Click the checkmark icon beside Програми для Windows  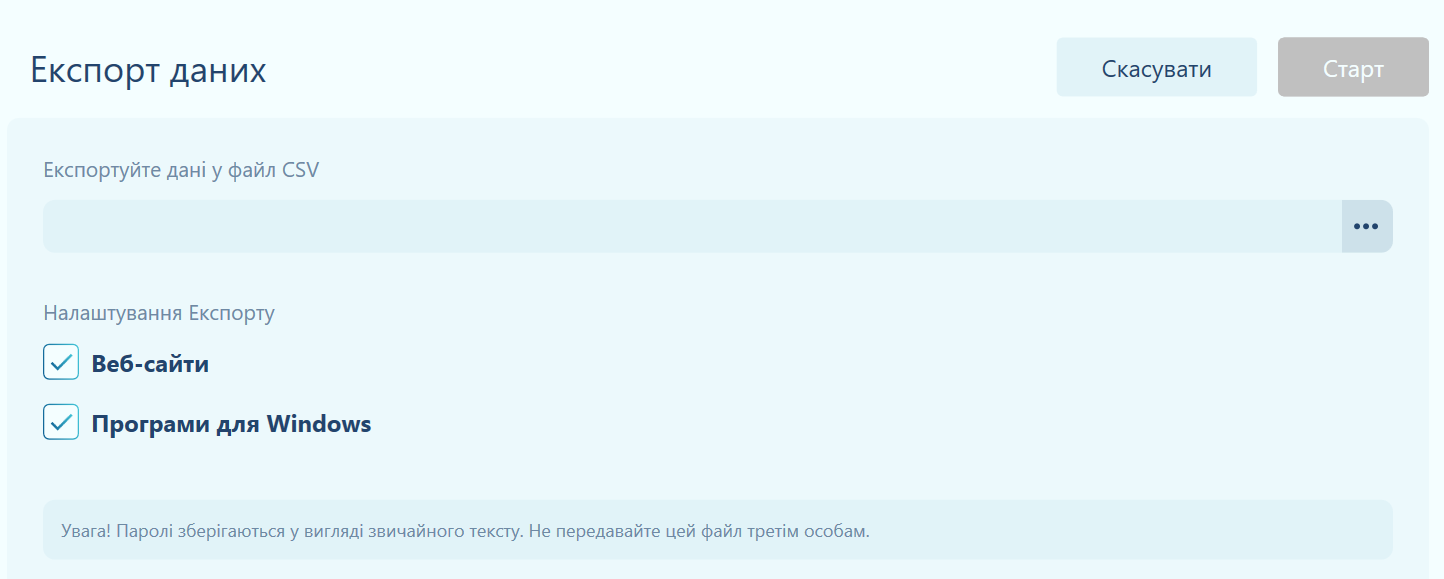click(x=61, y=422)
